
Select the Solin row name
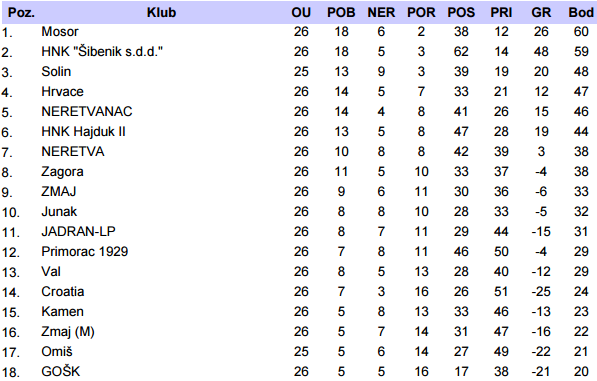click(56, 72)
